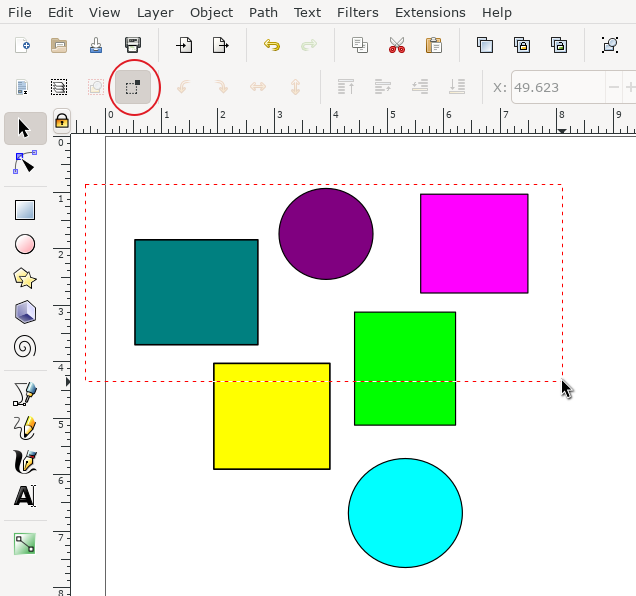This screenshot has width=636, height=596.
Task: Open the Help menu
Action: (x=496, y=13)
